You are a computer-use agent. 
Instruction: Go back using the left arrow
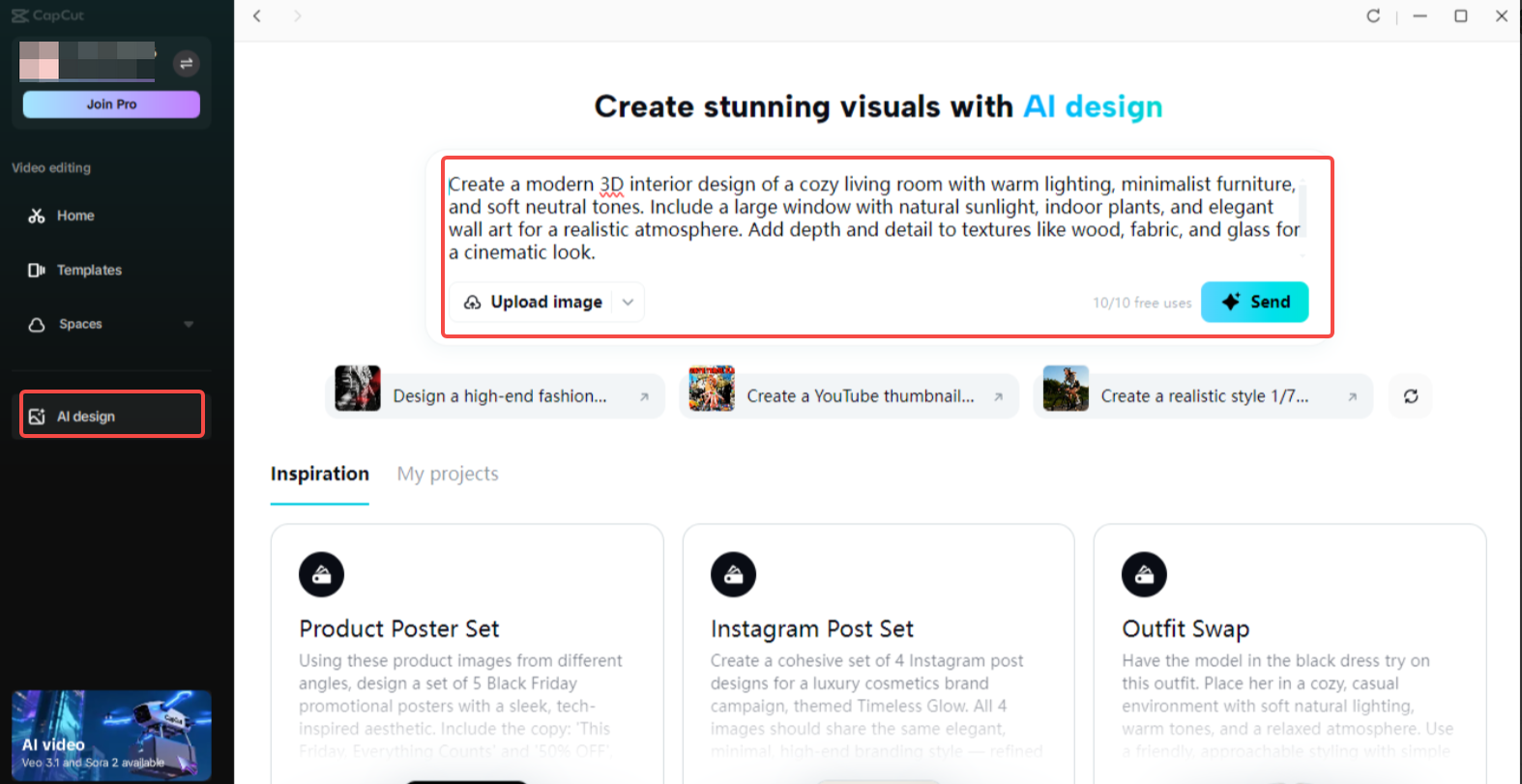(x=257, y=15)
